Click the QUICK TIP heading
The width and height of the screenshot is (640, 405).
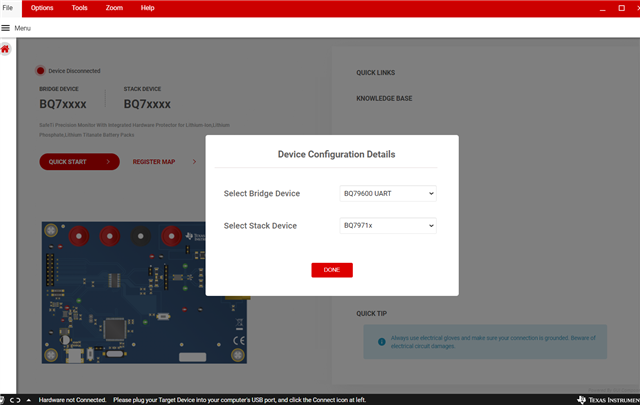pyautogui.click(x=371, y=314)
